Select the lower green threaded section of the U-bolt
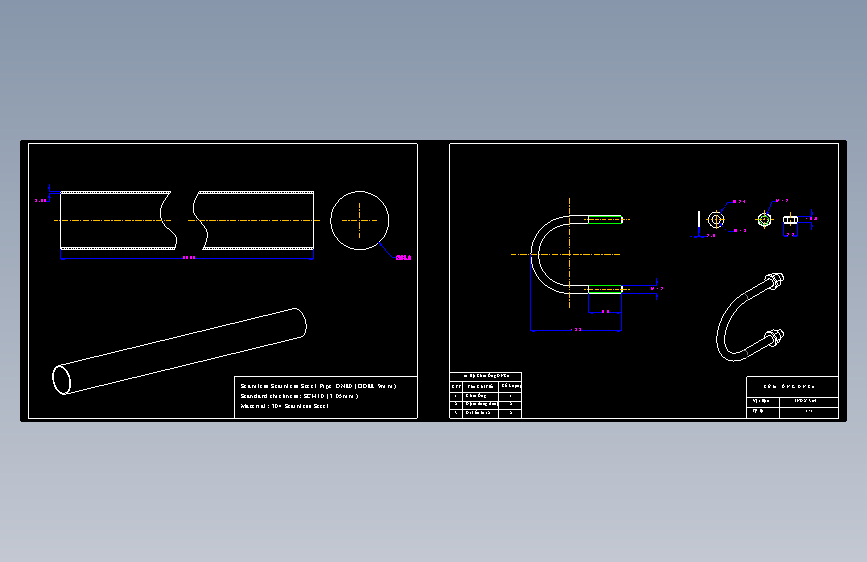 [605, 289]
